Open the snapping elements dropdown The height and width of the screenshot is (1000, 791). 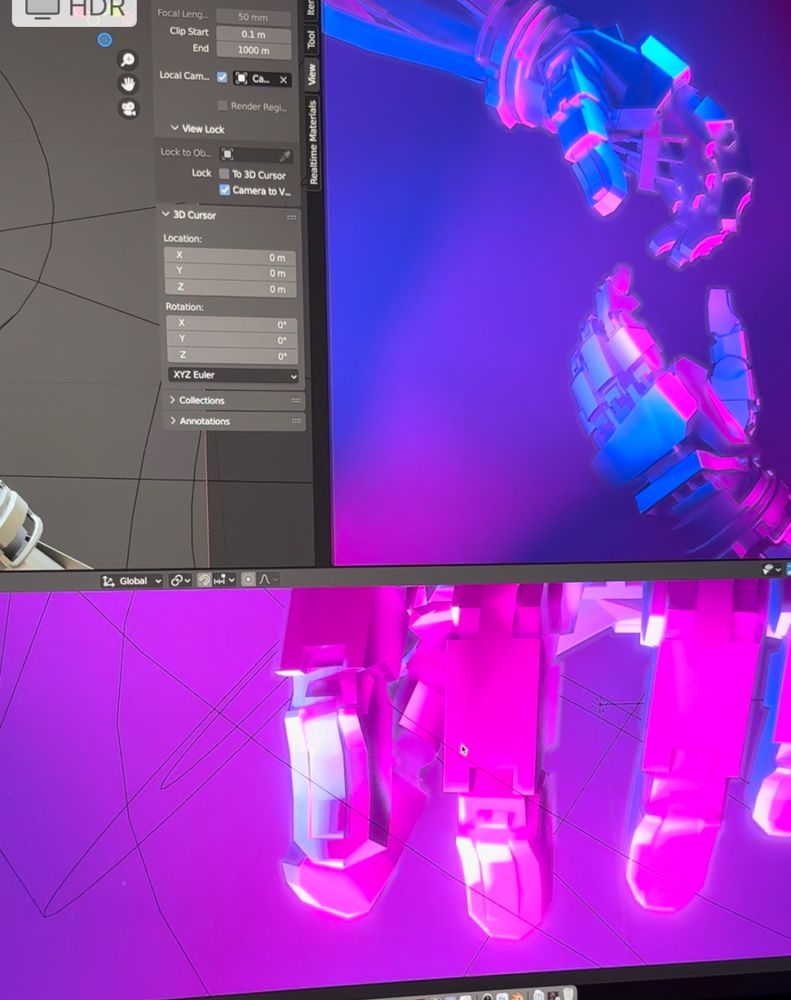point(225,580)
